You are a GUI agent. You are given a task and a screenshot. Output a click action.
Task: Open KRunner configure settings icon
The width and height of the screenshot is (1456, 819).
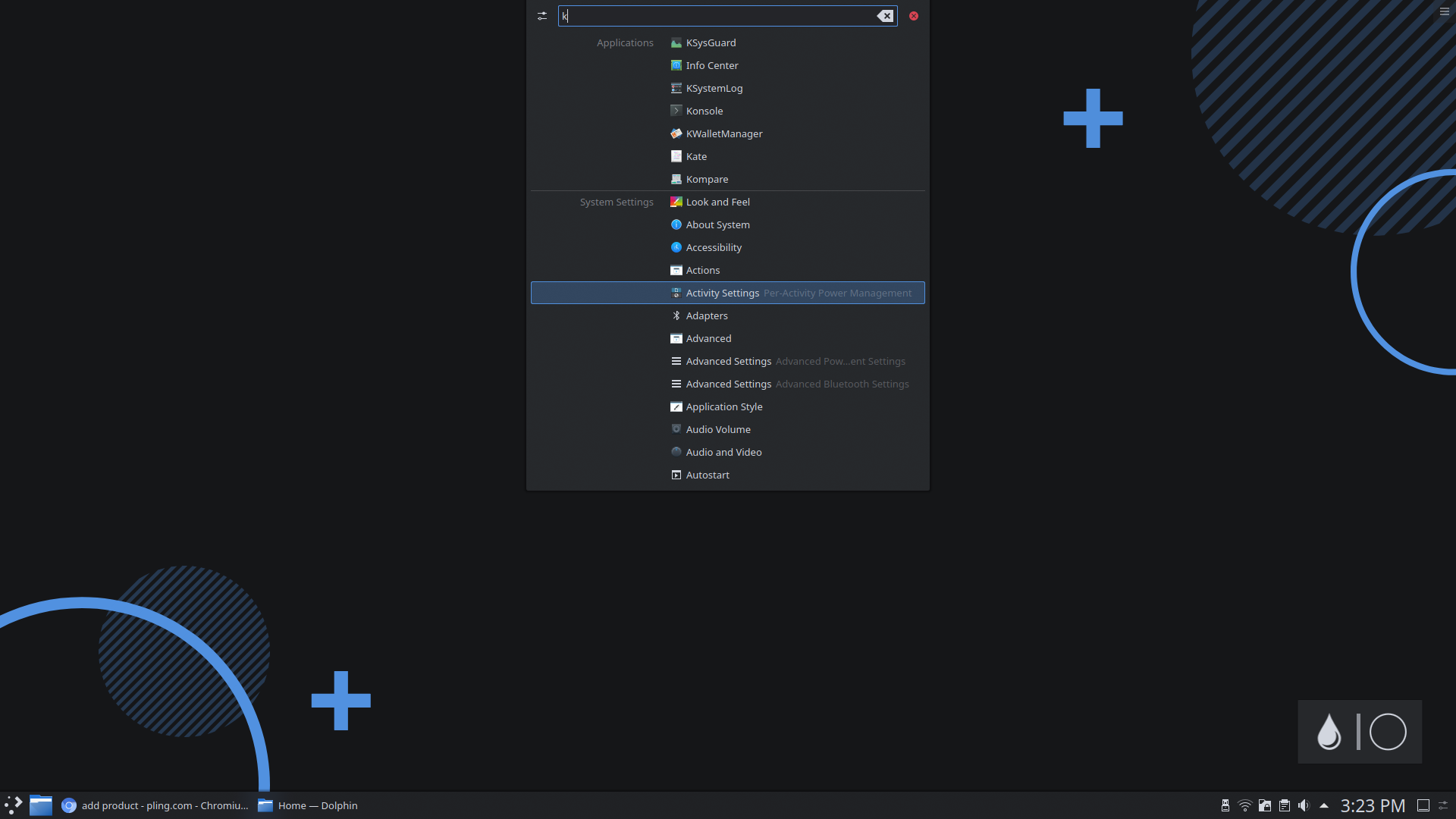click(542, 16)
